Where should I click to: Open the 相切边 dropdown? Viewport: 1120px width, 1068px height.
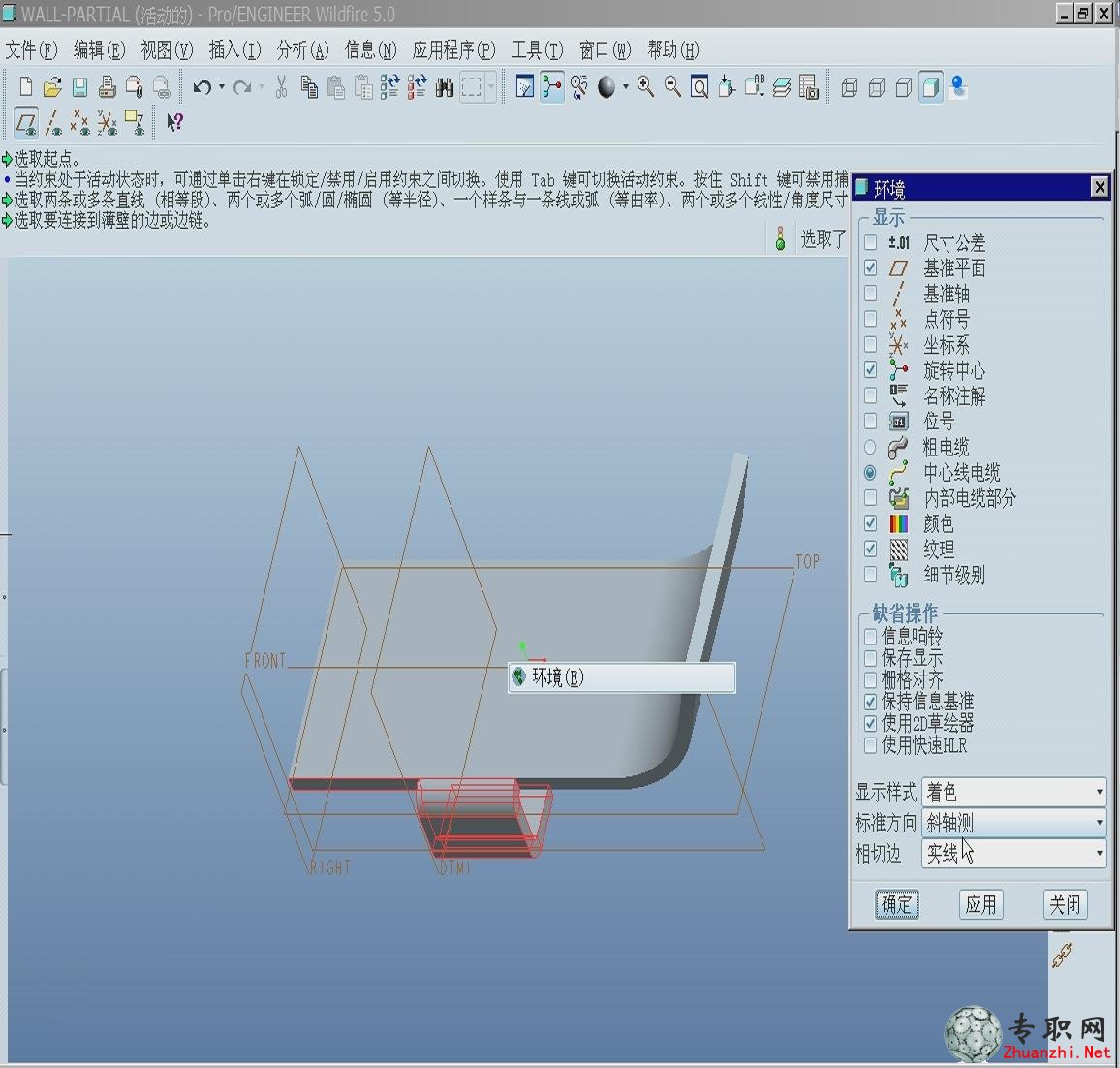click(1013, 853)
